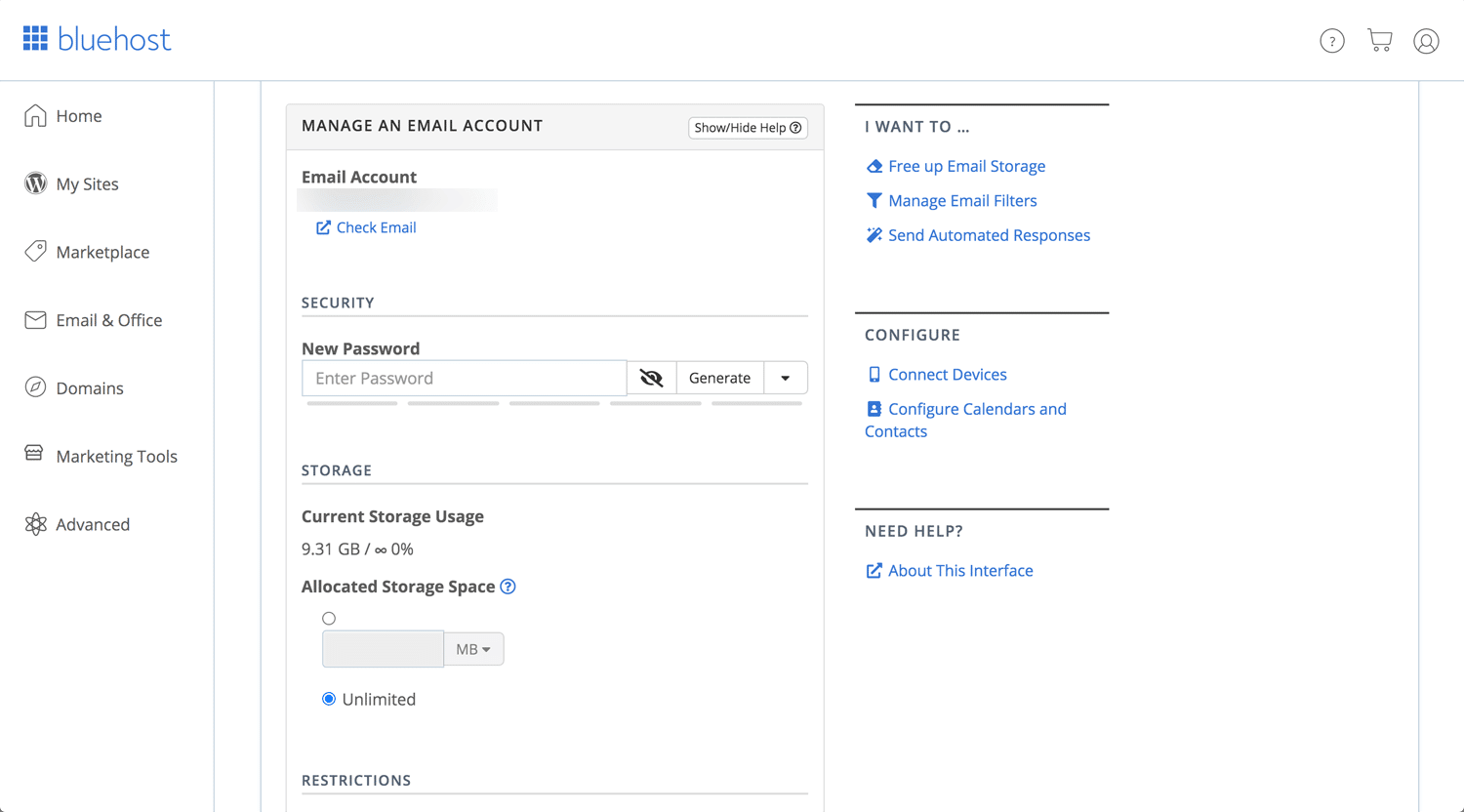
Task: Toggle password visibility with the eye icon
Action: point(651,378)
